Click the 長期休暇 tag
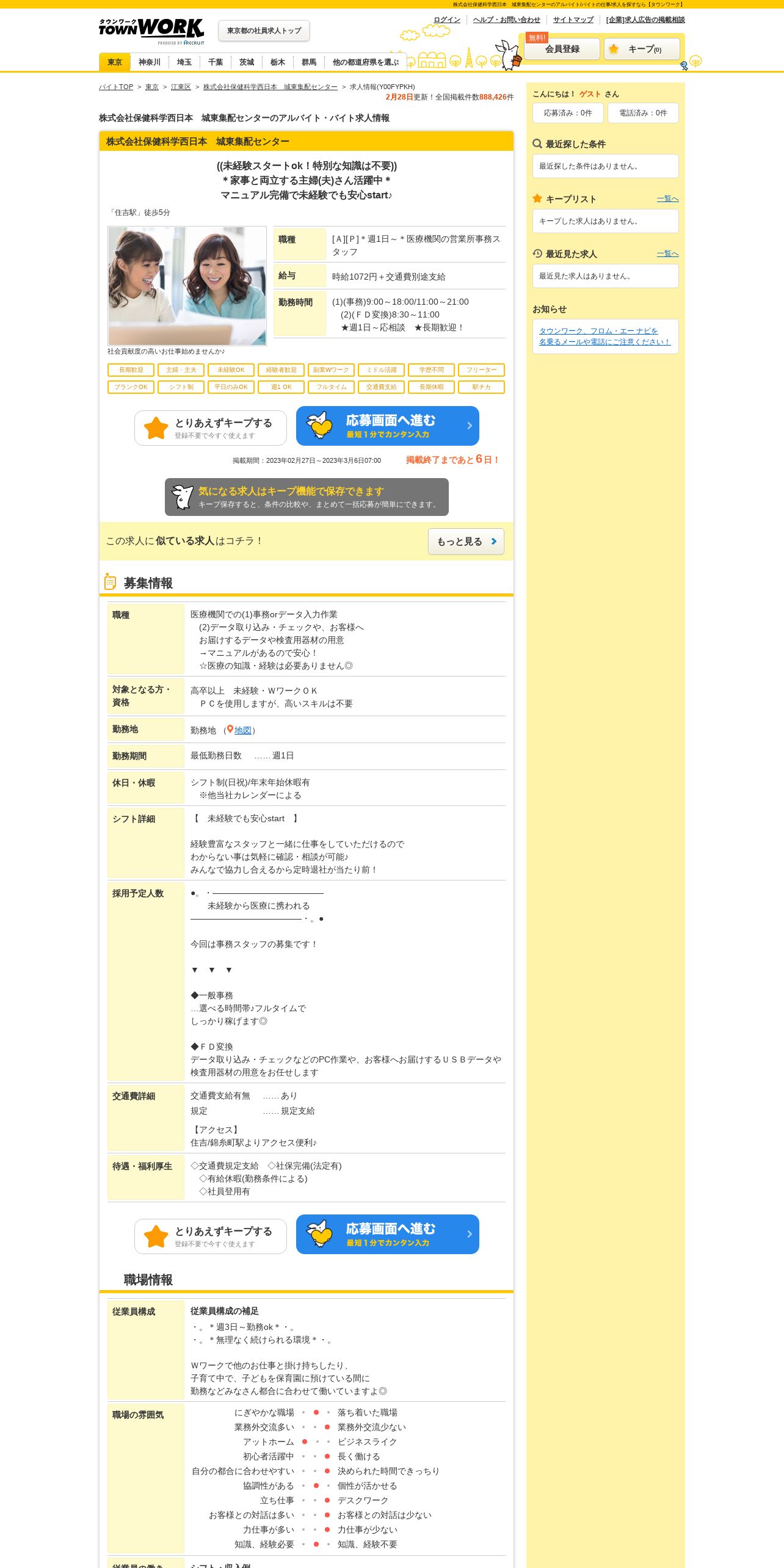The width and height of the screenshot is (784, 1568). pyautogui.click(x=431, y=387)
